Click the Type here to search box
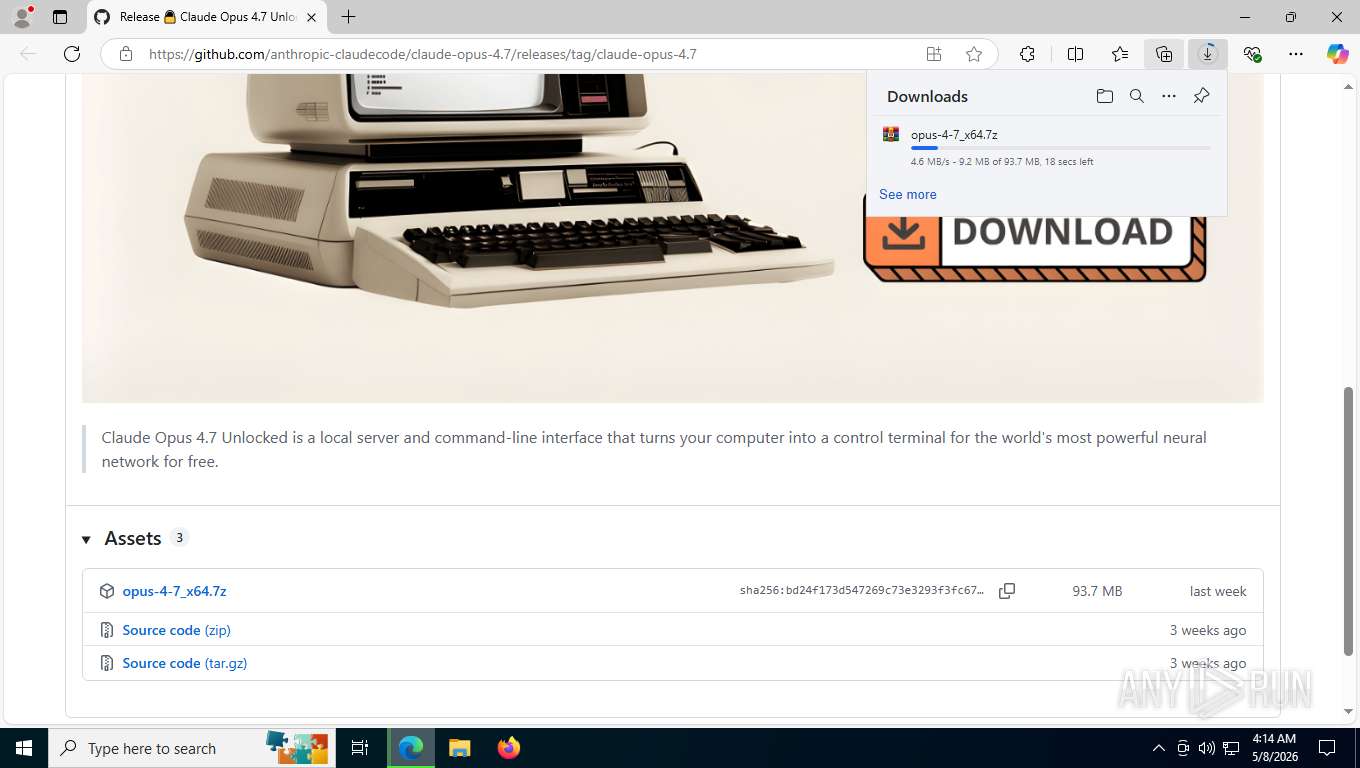The height and width of the screenshot is (768, 1360). [192, 748]
